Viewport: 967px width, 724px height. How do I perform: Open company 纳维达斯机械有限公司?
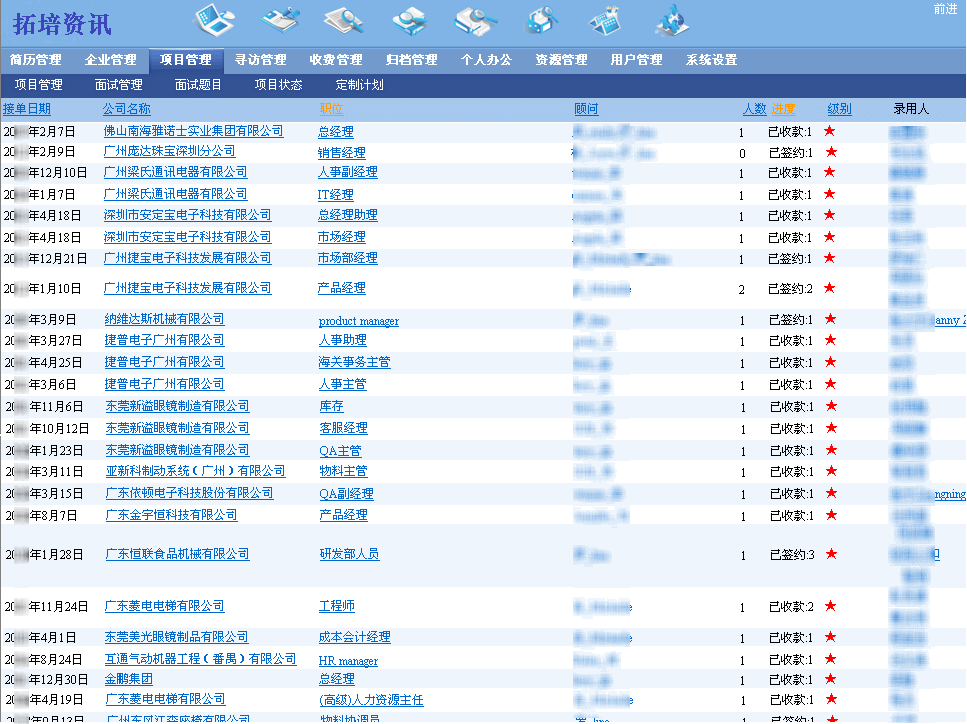[x=165, y=319]
